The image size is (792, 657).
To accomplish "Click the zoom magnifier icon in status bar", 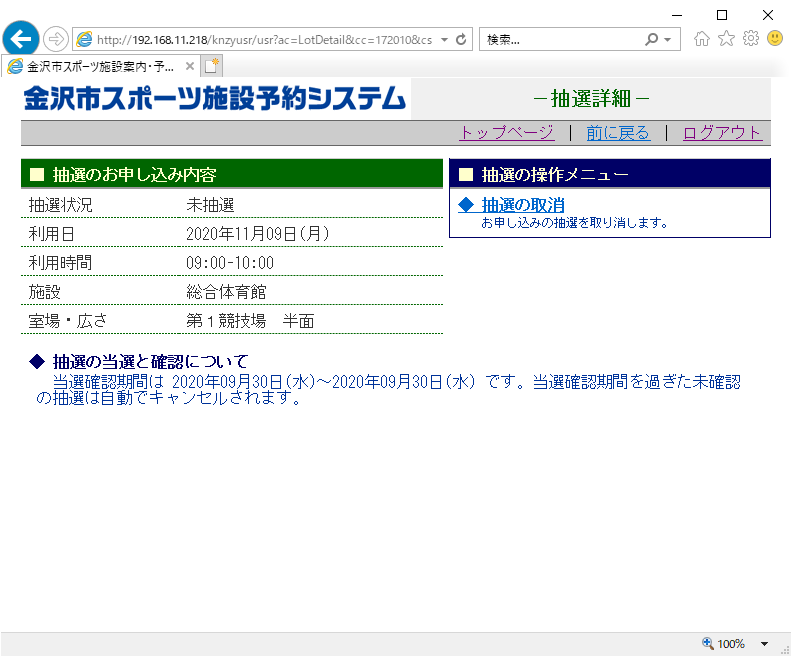I will (x=708, y=643).
